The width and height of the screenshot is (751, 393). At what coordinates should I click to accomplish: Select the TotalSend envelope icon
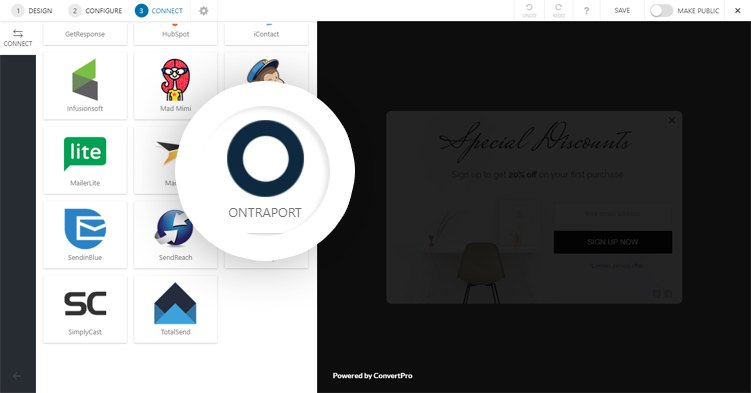tap(175, 303)
